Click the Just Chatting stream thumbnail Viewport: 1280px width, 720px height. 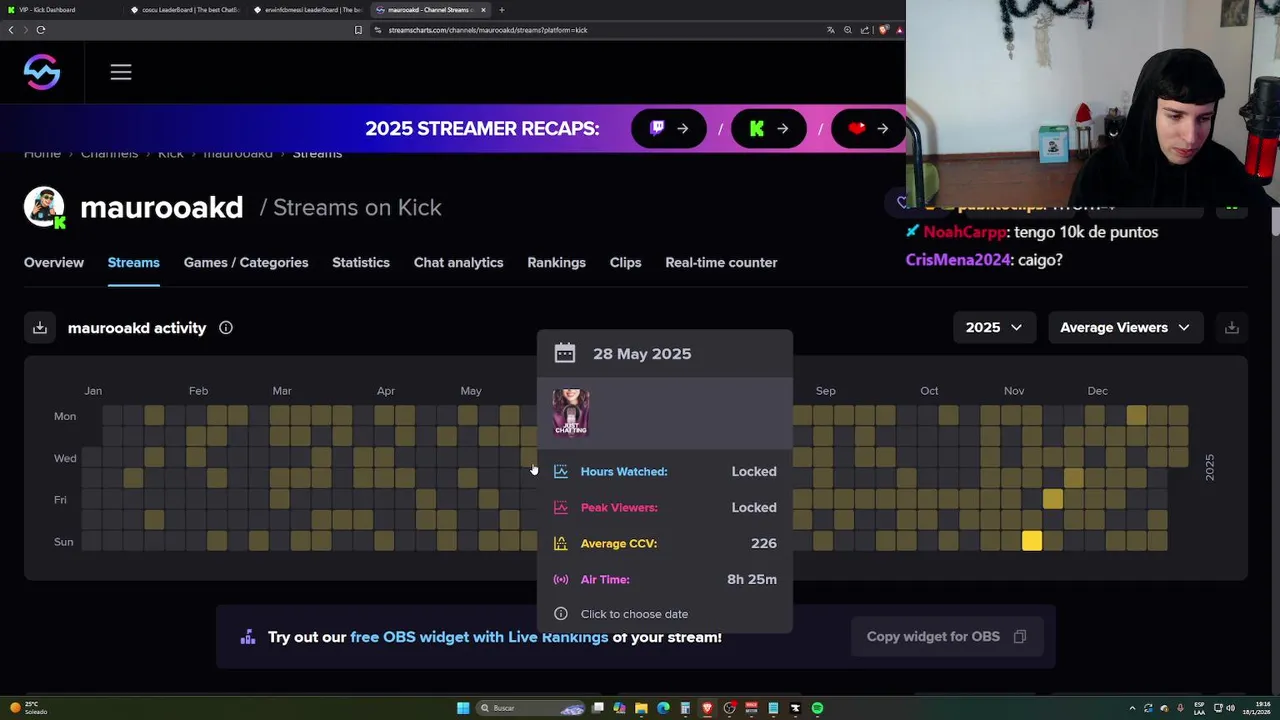point(571,413)
